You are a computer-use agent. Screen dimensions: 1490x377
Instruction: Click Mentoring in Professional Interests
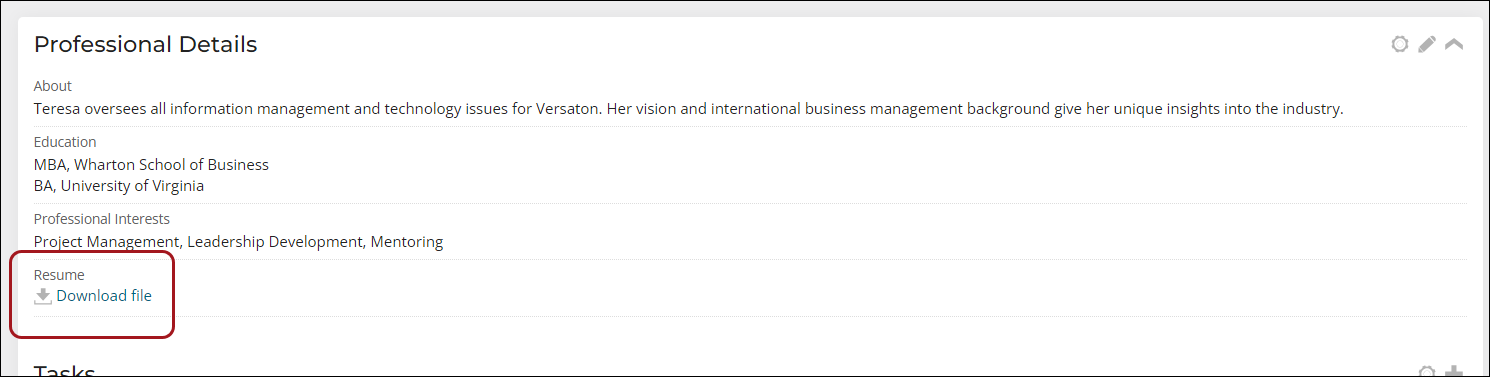coord(407,242)
